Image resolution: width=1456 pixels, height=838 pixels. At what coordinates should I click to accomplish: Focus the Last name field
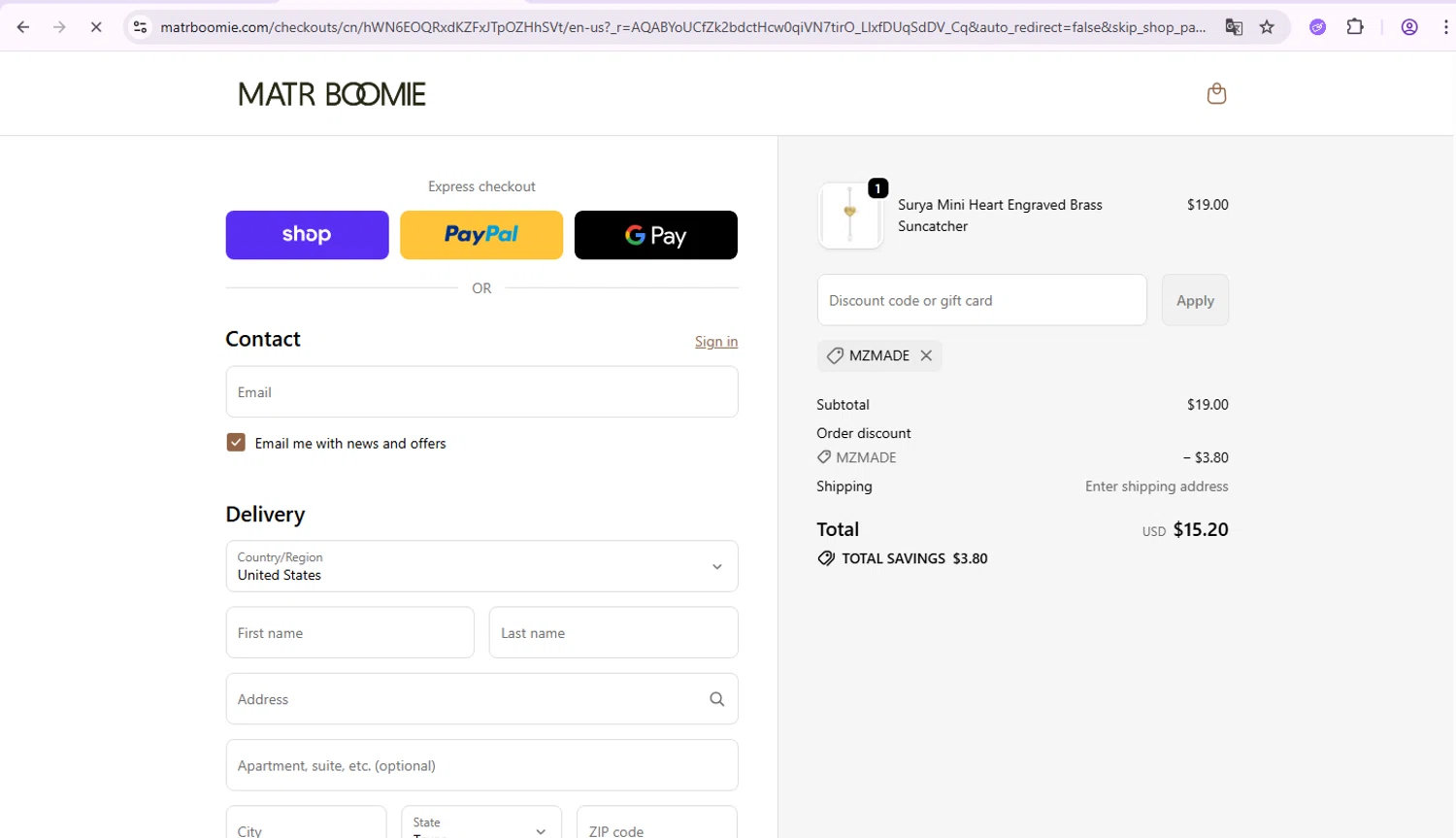613,633
